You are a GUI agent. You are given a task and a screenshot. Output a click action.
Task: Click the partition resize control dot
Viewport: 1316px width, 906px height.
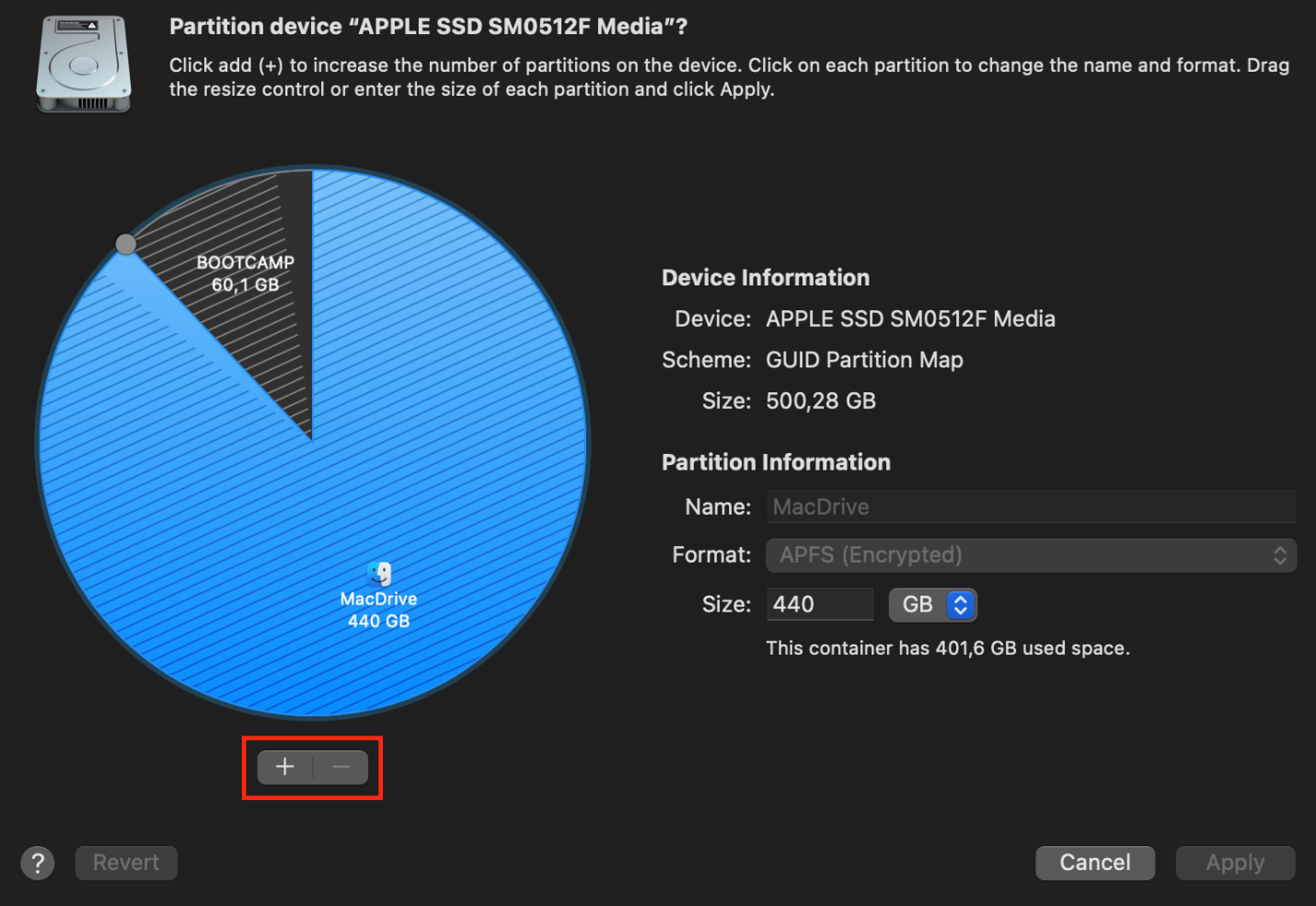(x=126, y=243)
